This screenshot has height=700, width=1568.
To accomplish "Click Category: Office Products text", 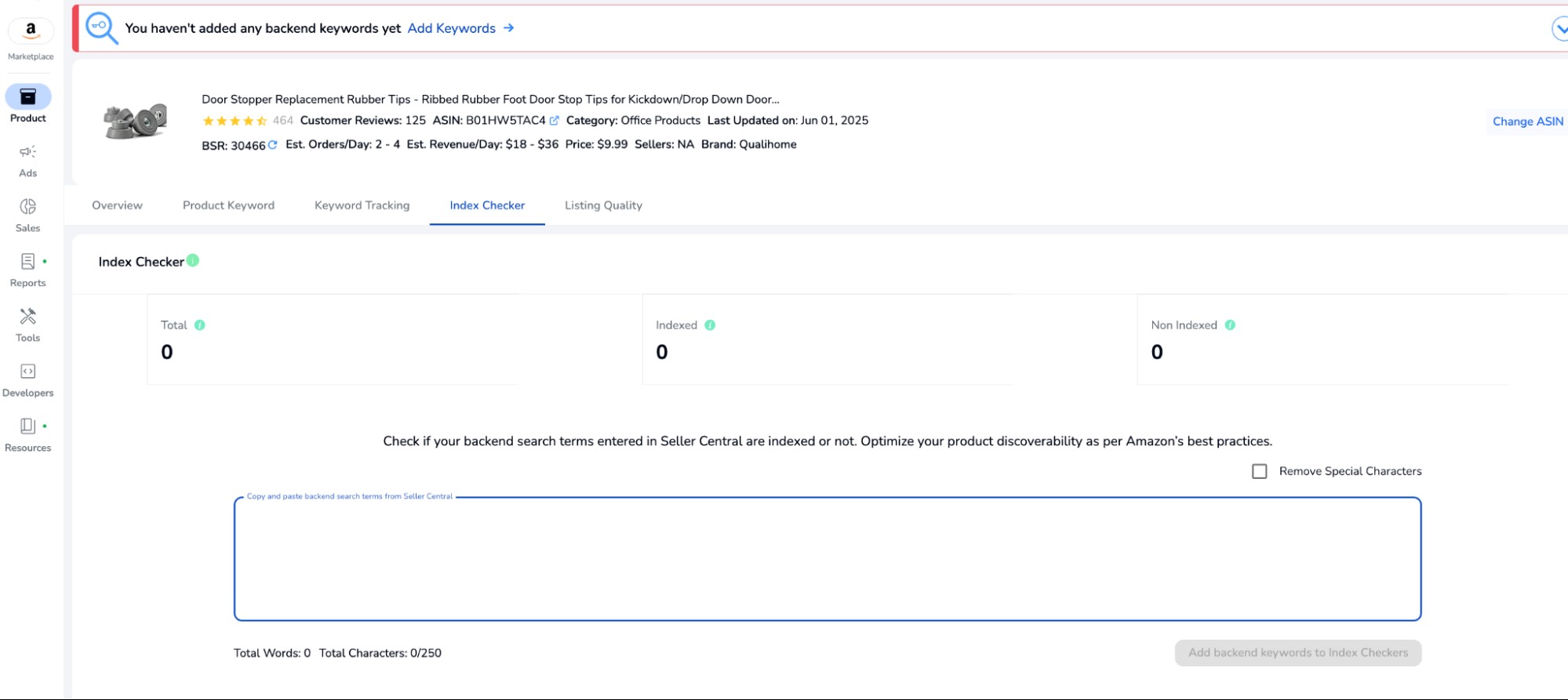I will (x=633, y=121).
